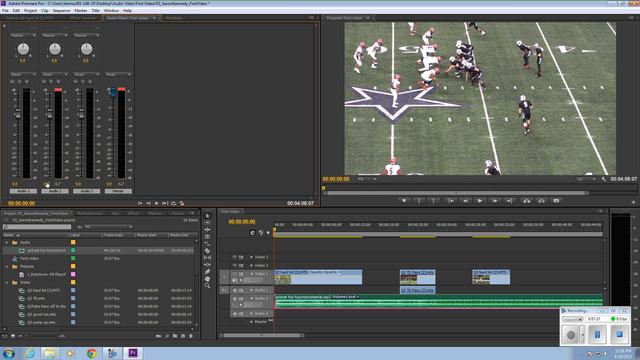Viewport: 640px width, 360px height.
Task: Expand the Audio 1 track
Action: coord(251,290)
